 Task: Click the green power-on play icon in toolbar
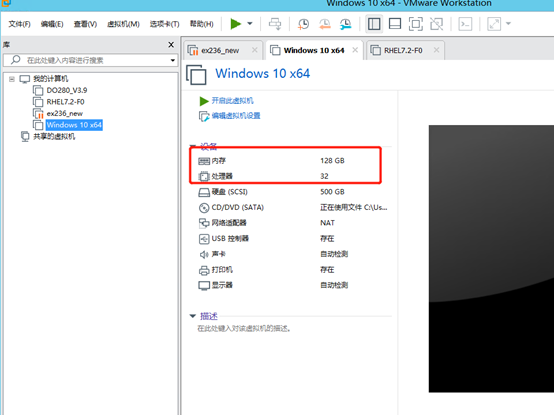coord(235,24)
